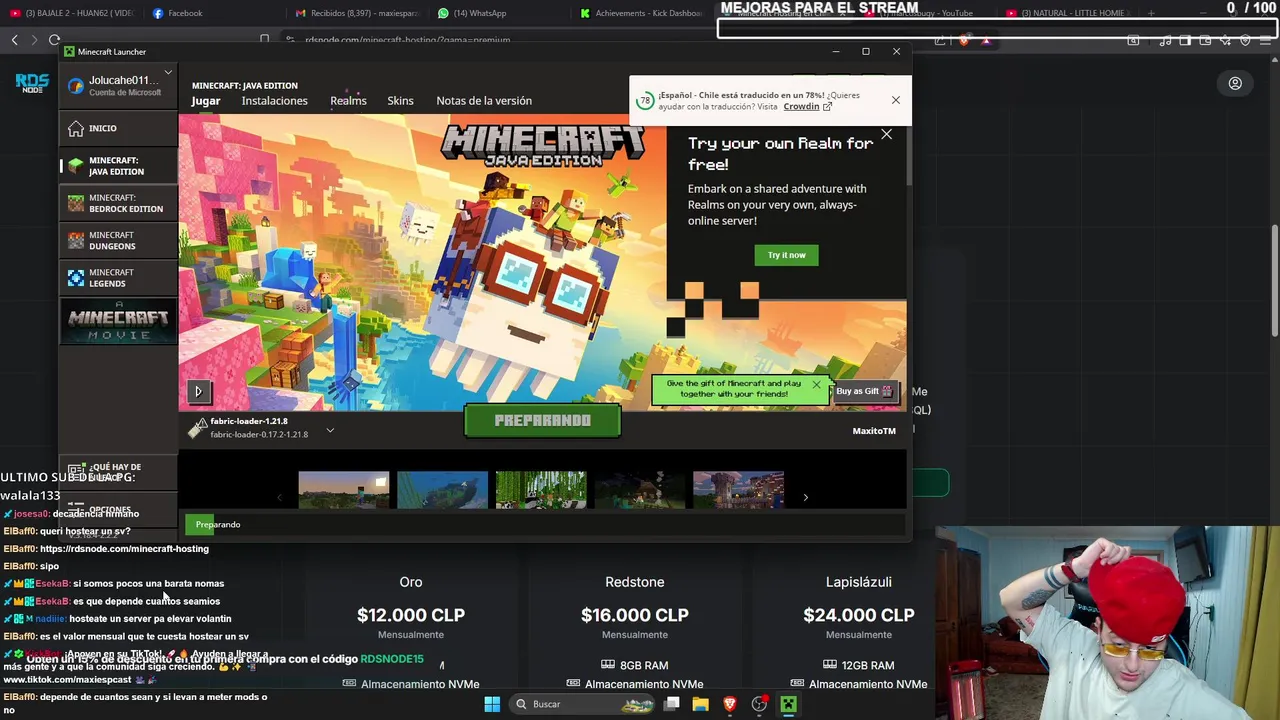Dismiss the Español Chile translation notice
This screenshot has width=1280, height=720.
pos(895,100)
